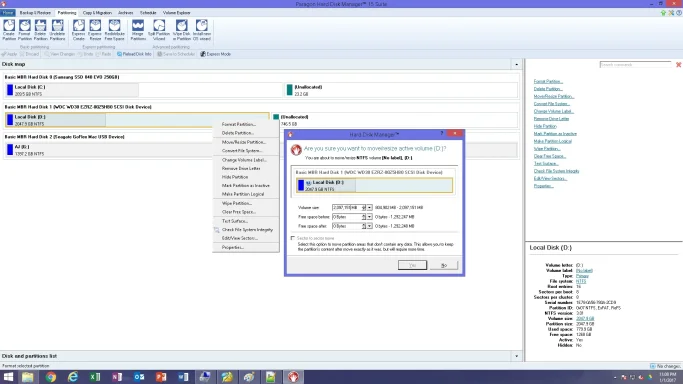Open the Free space before unit dropdown
This screenshot has width=683, height=384.
(x=369, y=217)
